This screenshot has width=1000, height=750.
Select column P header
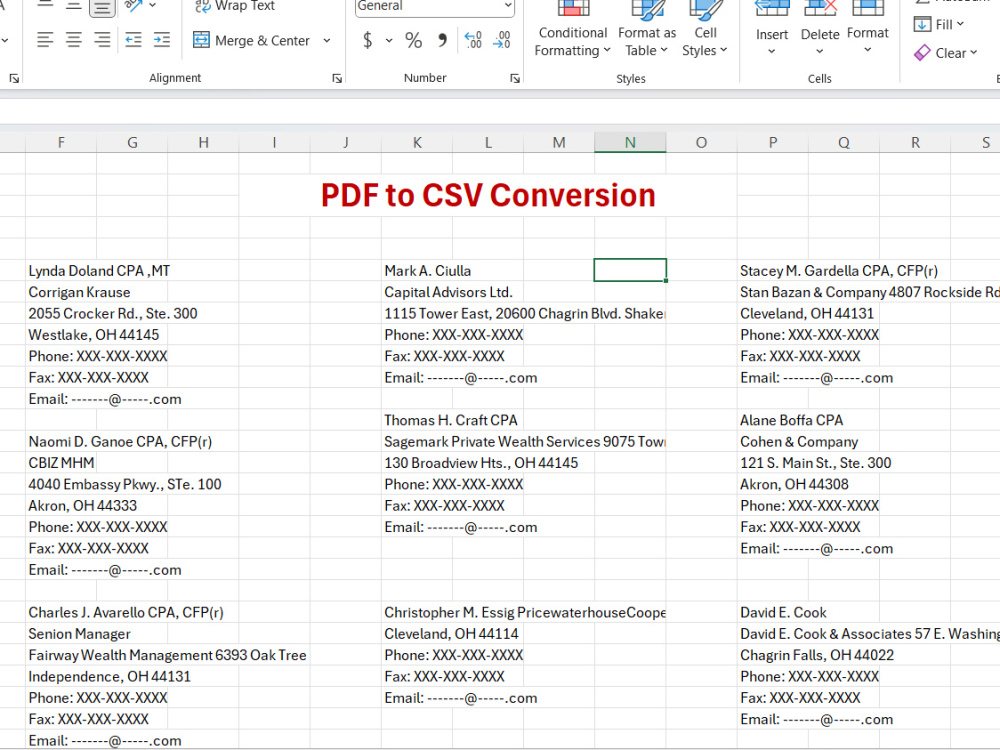773,142
